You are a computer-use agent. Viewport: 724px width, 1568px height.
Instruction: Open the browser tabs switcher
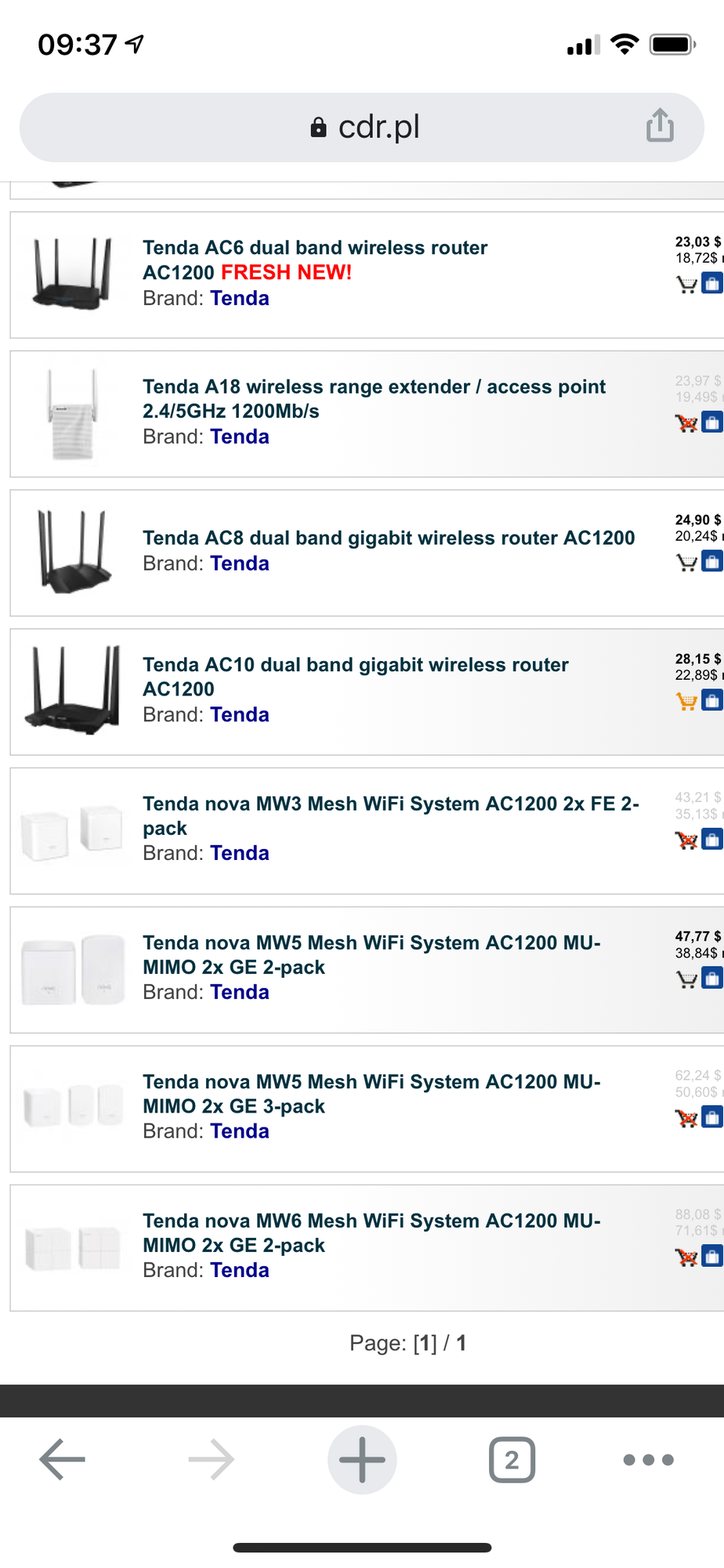click(512, 1460)
